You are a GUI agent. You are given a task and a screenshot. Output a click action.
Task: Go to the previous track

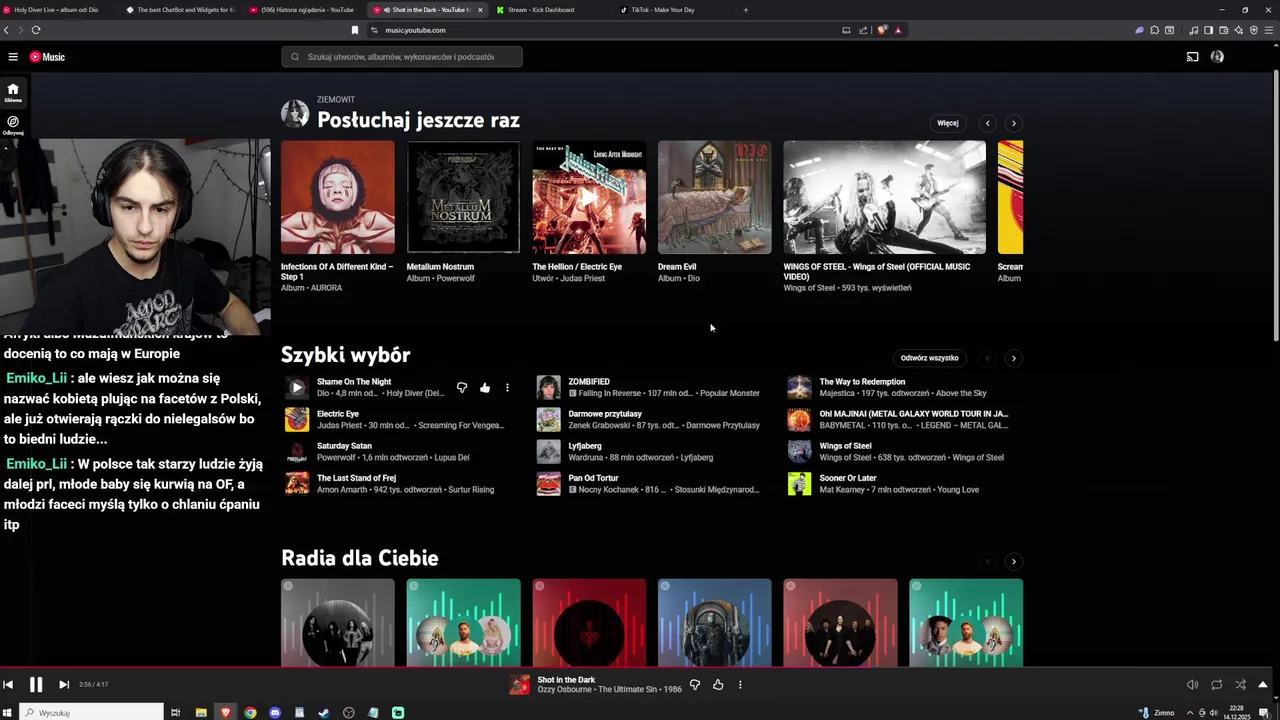[x=8, y=685]
